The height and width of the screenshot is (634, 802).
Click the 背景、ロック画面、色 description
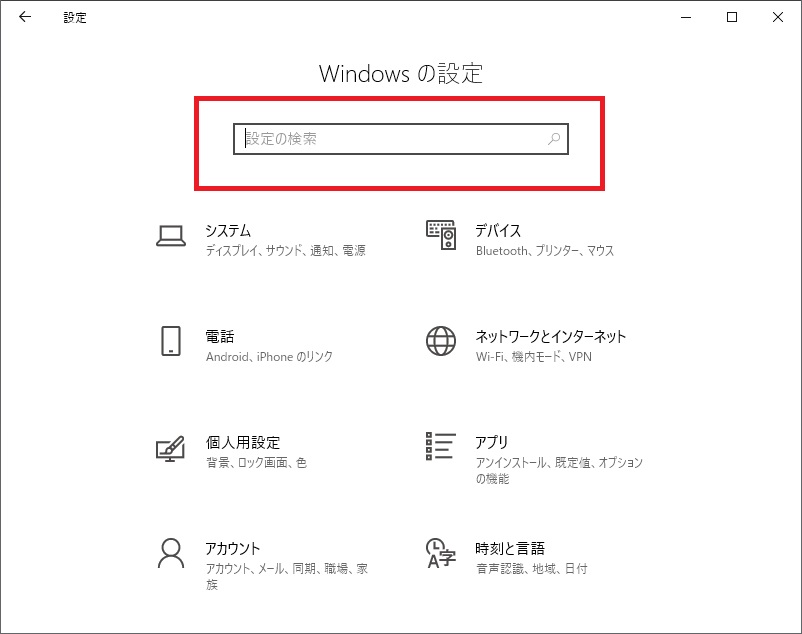click(256, 462)
